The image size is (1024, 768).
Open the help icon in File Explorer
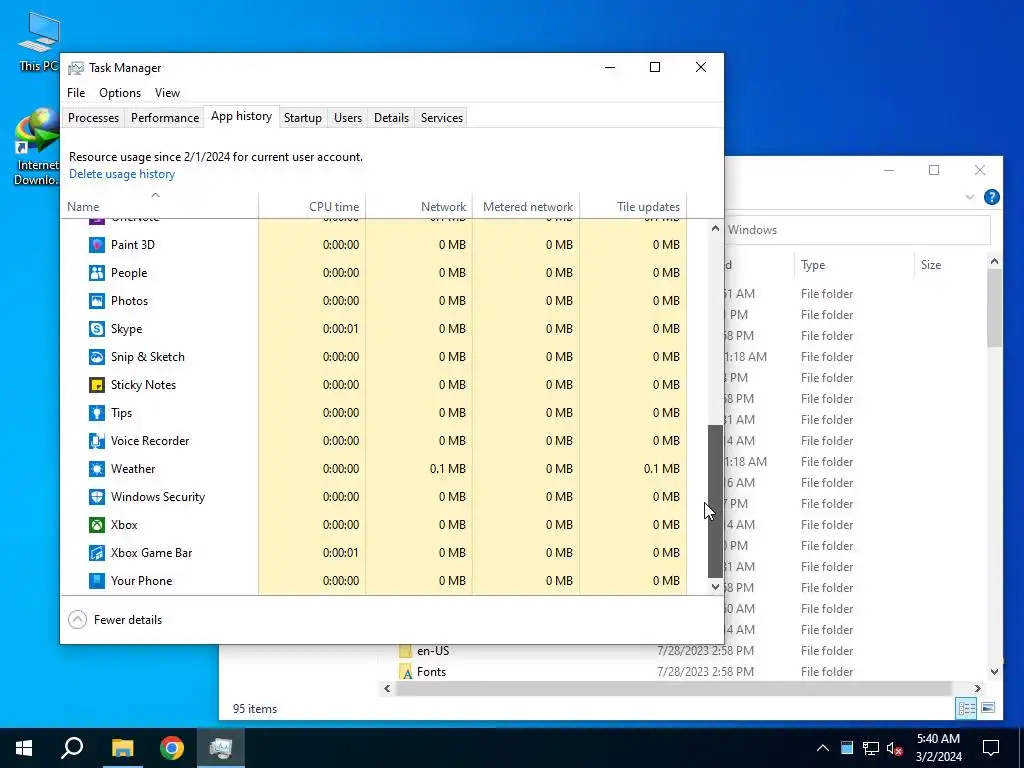point(991,197)
